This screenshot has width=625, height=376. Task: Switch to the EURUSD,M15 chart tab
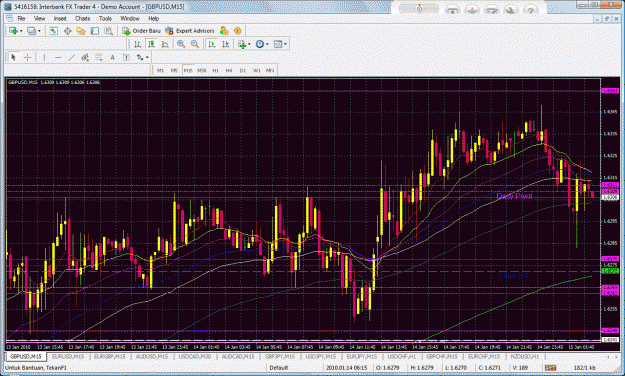tap(69, 356)
